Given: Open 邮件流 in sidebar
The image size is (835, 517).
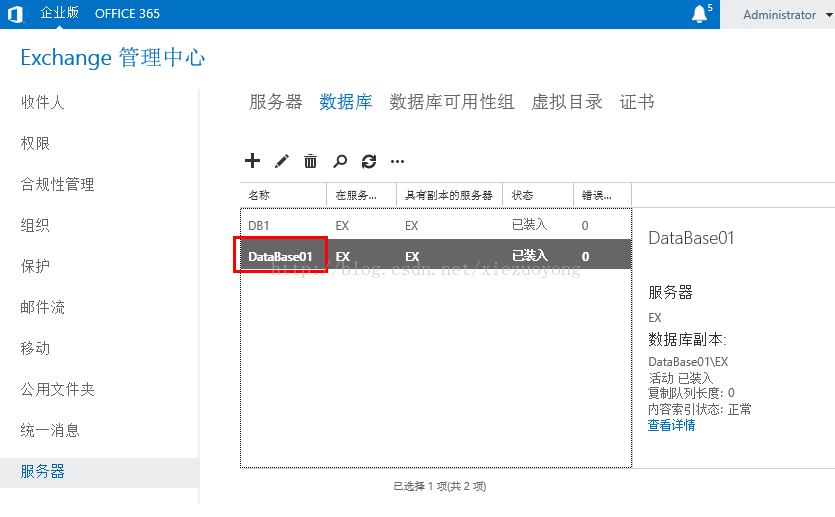Looking at the screenshot, I should pos(43,307).
